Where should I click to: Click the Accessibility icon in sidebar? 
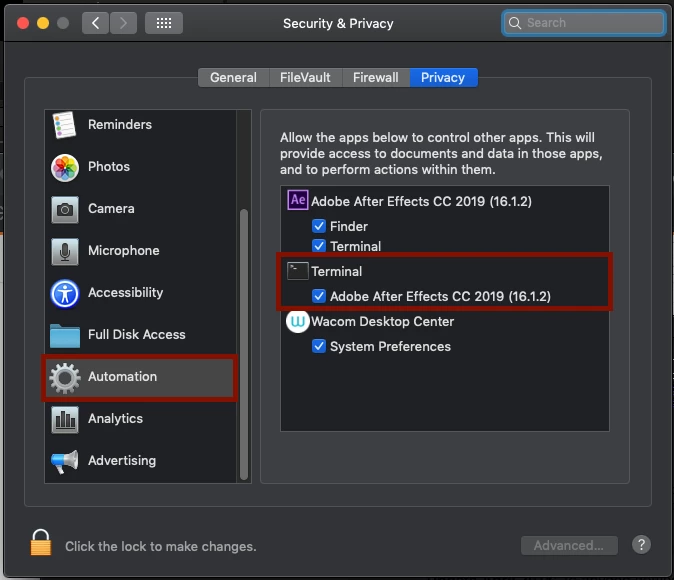[65, 294]
